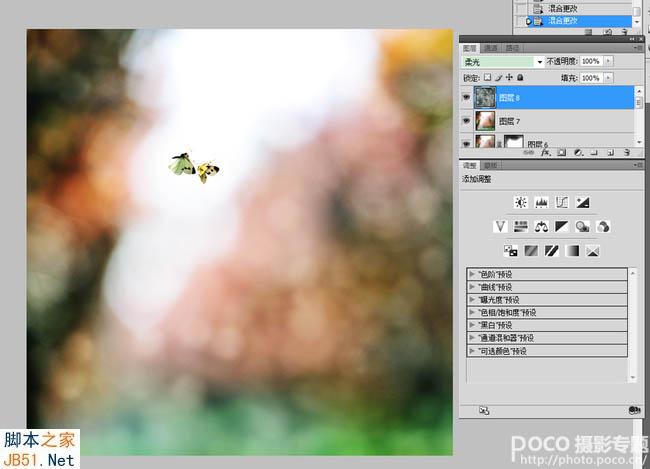Toggle lock position icon
The image size is (650, 469).
point(509,78)
